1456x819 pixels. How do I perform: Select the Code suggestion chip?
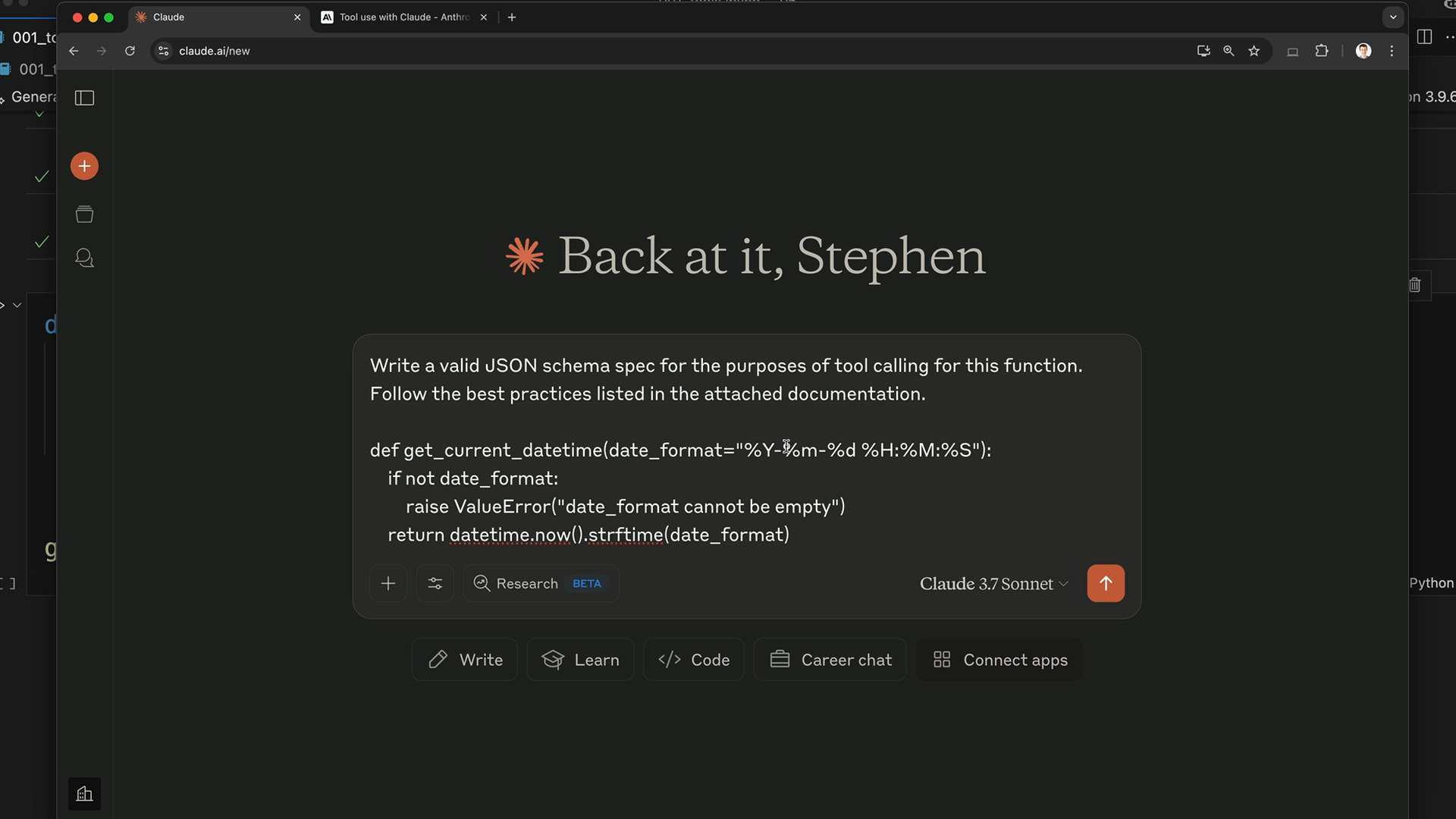[693, 660]
